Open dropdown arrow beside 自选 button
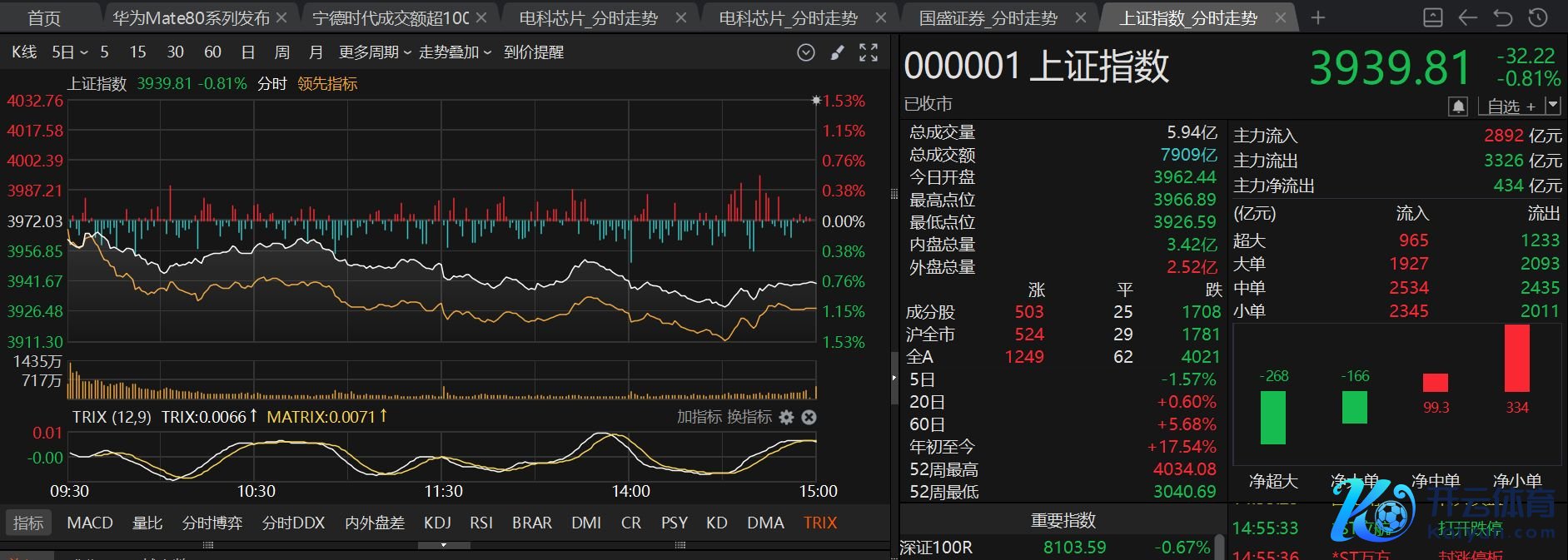1568x560 pixels. pos(1552,106)
